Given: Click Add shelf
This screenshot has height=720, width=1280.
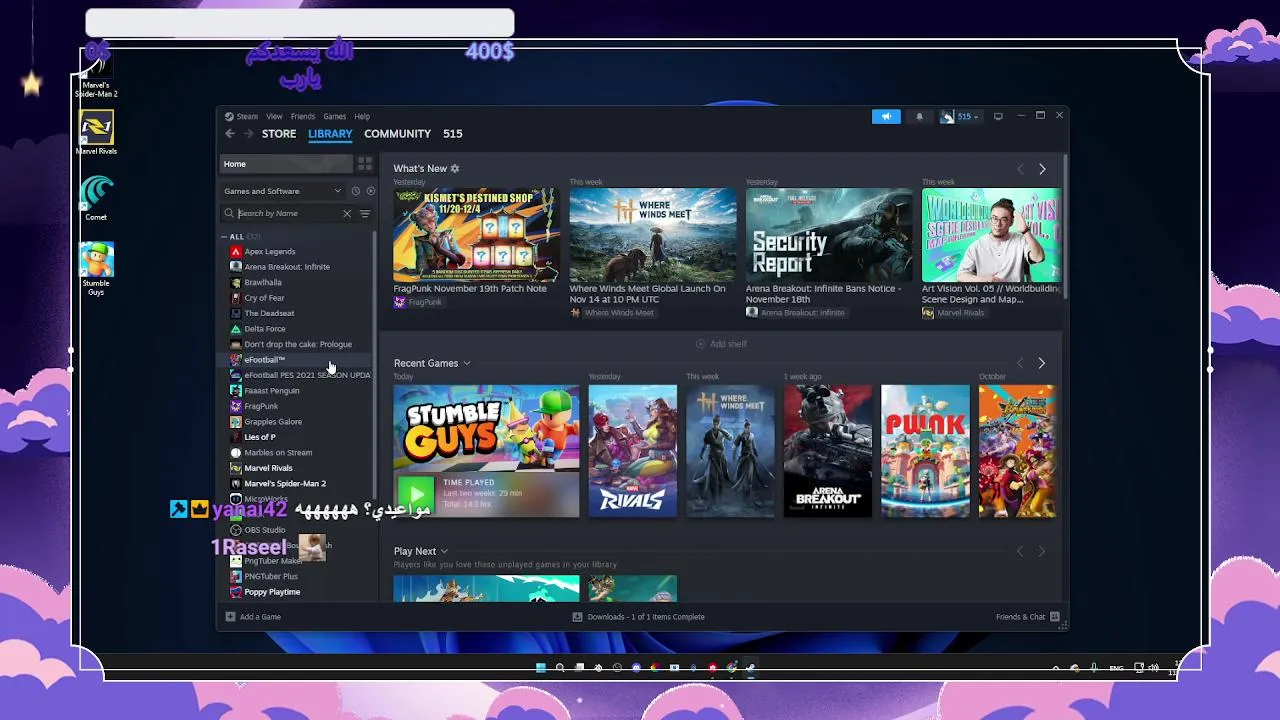Looking at the screenshot, I should coord(721,344).
